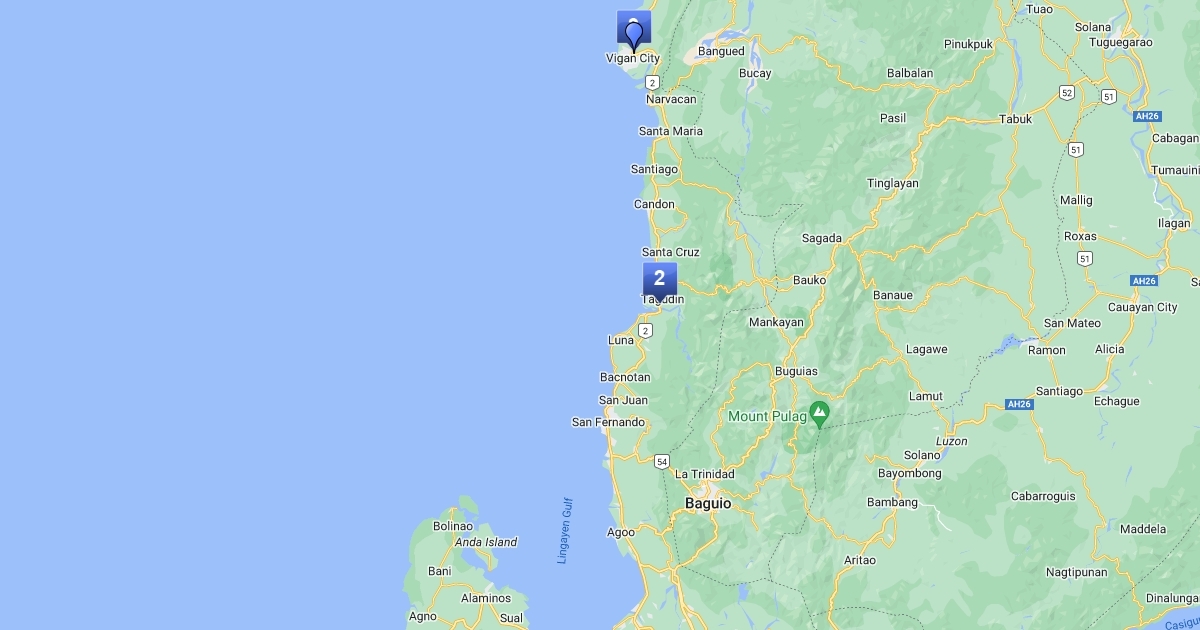Click the blue pin marker at Vigan City

coord(634,32)
